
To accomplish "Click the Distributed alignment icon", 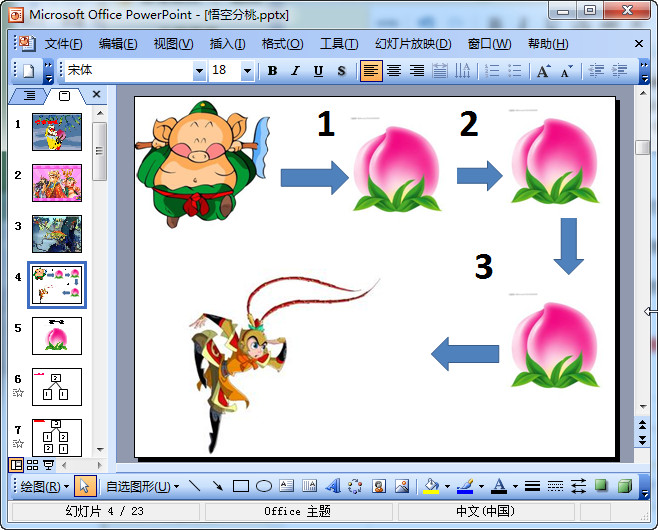I will coord(440,70).
